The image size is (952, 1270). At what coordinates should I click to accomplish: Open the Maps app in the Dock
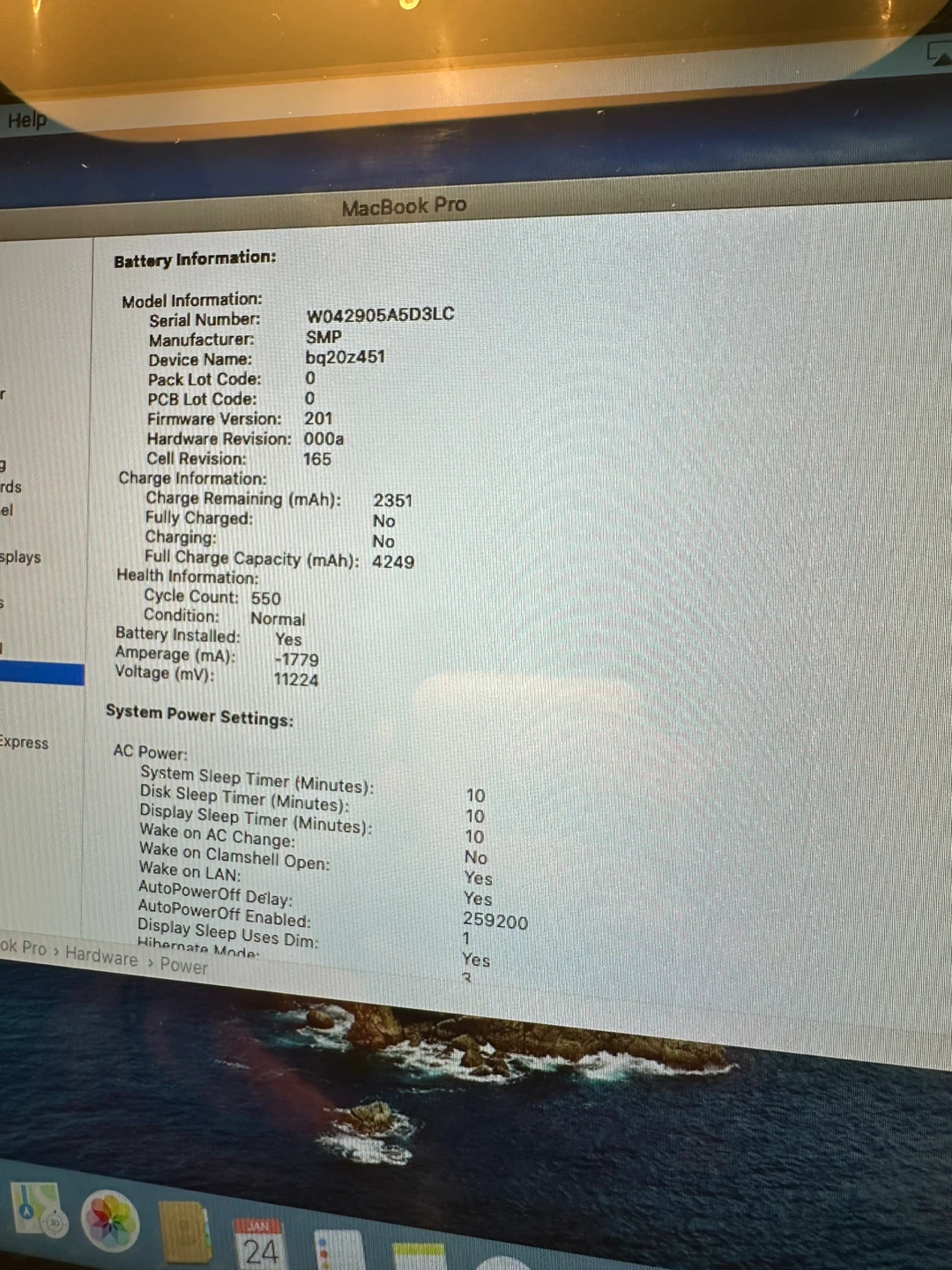tap(38, 1209)
